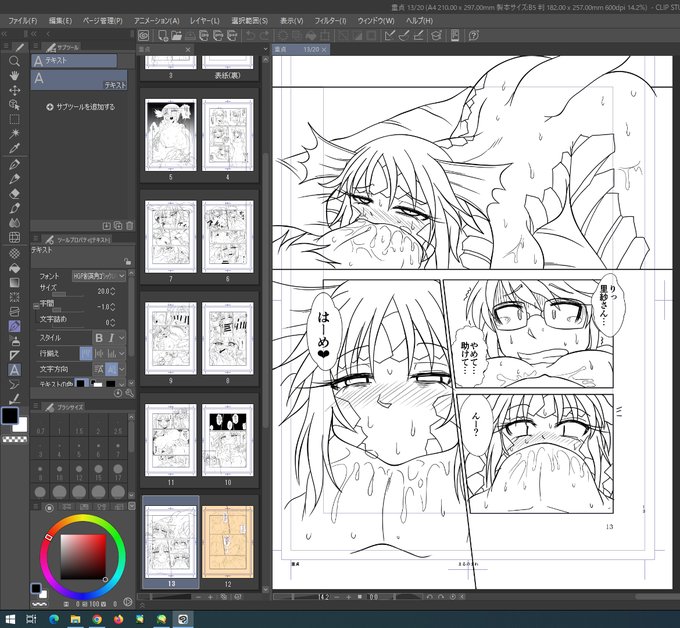Select the rectangular Selection area tool

pos(14,119)
